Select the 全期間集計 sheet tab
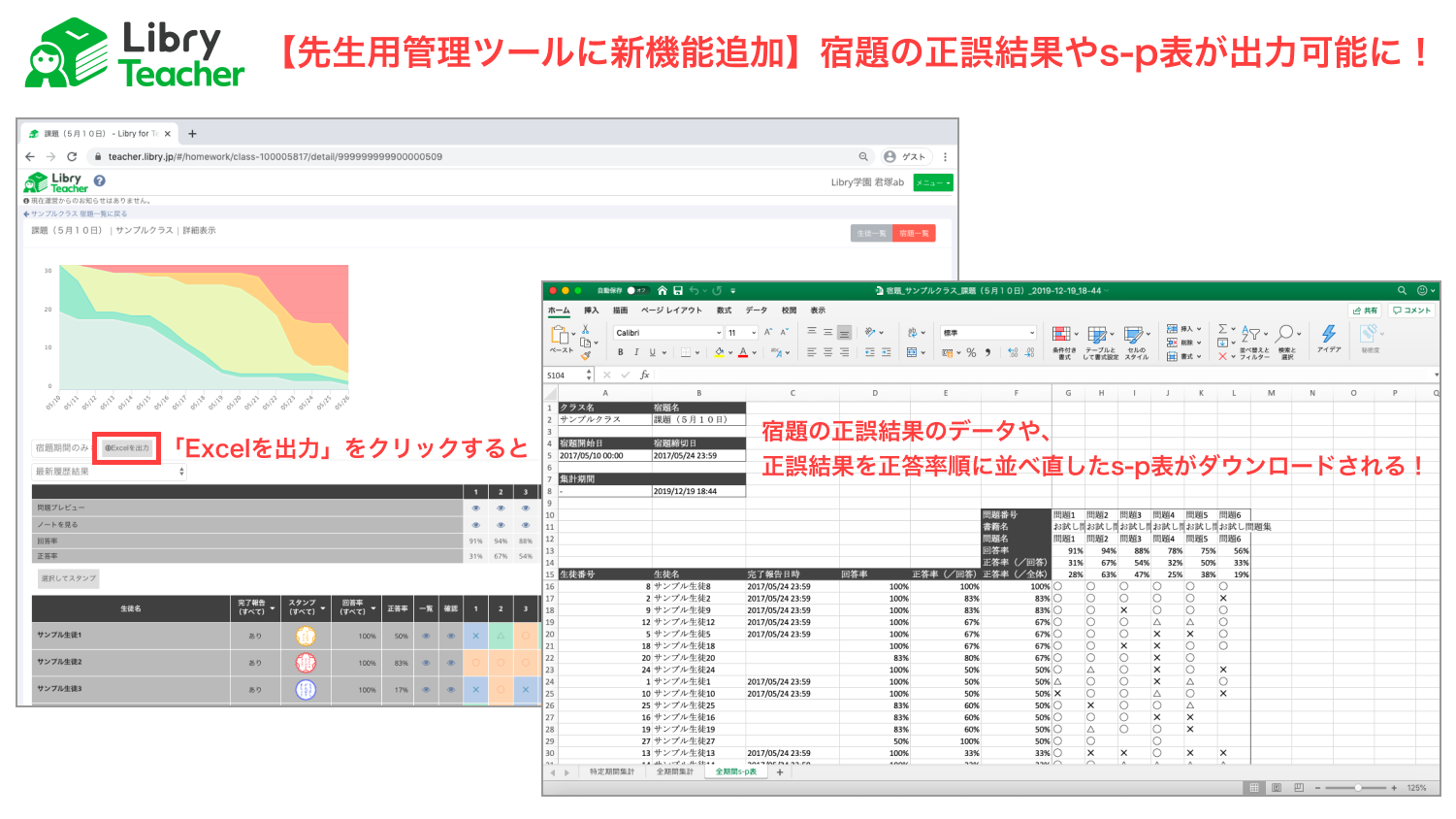The image size is (1456, 819). (676, 771)
